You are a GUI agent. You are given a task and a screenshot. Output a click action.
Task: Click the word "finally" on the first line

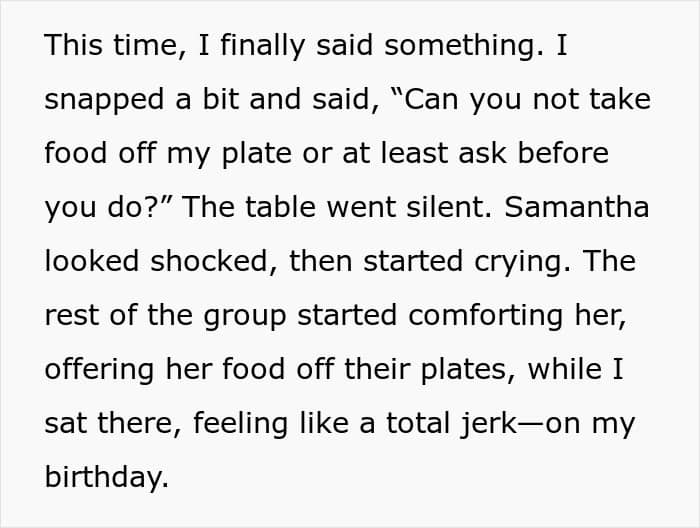coord(263,47)
